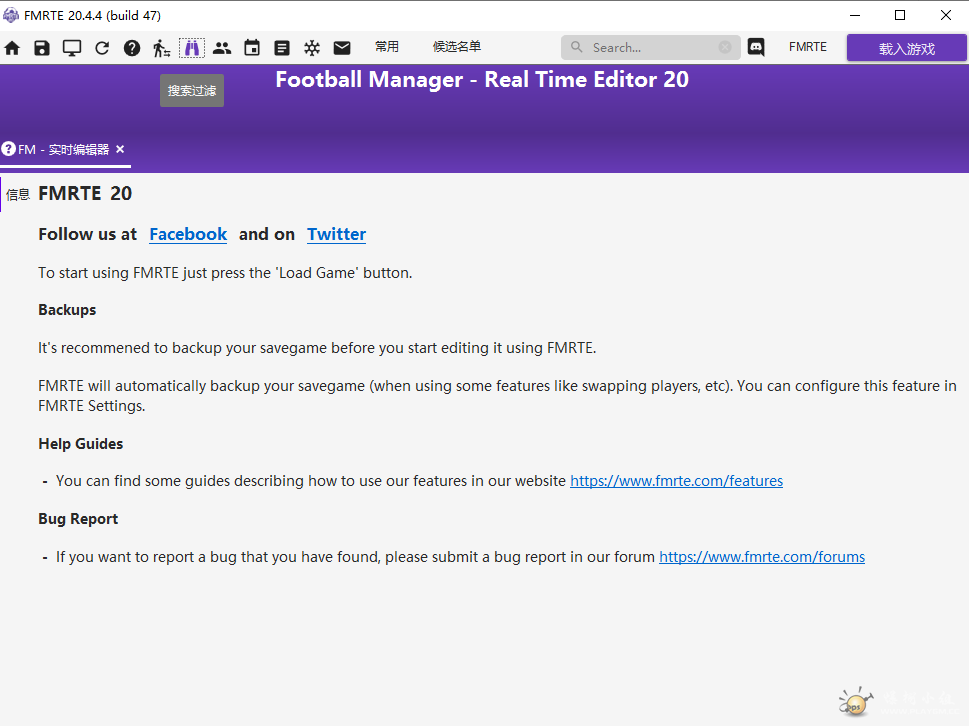Click the Reload refresh arrow icon
The height and width of the screenshot is (726, 969).
[x=102, y=48]
